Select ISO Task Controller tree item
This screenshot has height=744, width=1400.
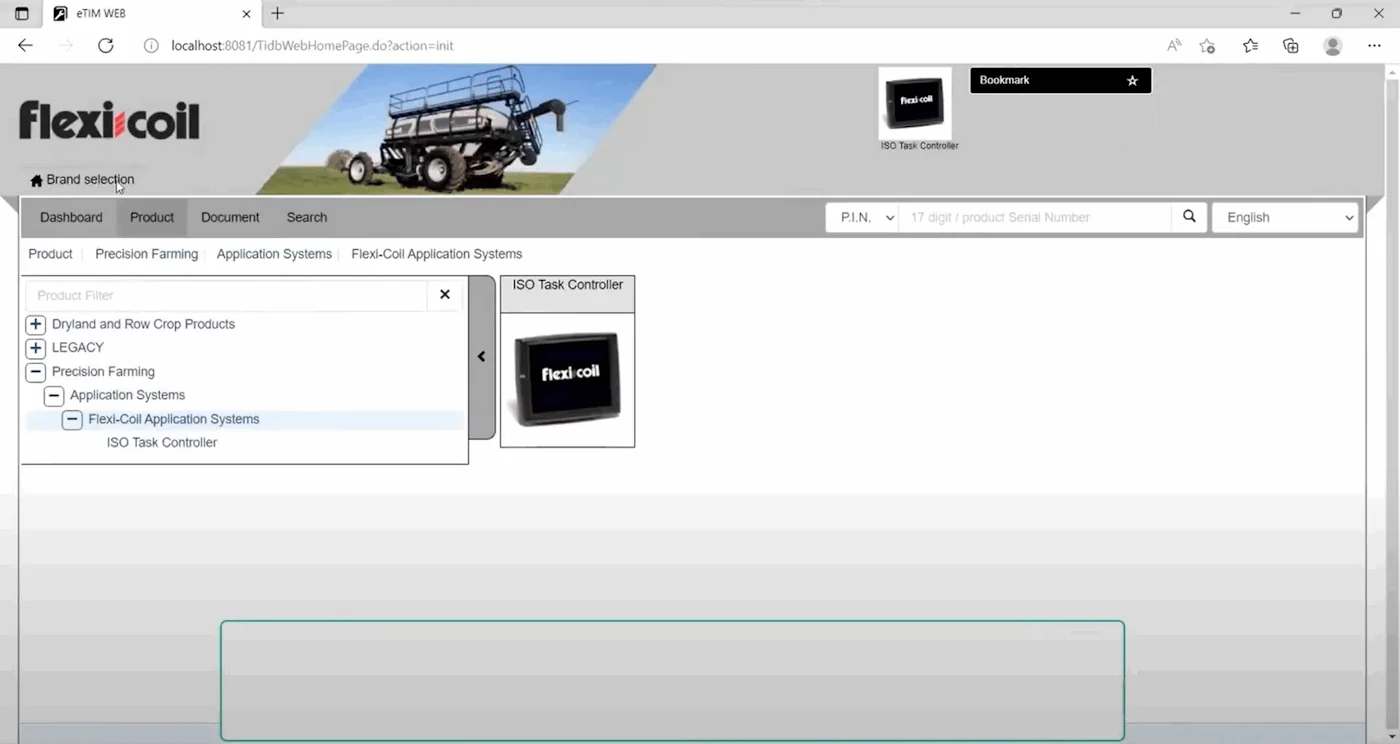pos(162,443)
